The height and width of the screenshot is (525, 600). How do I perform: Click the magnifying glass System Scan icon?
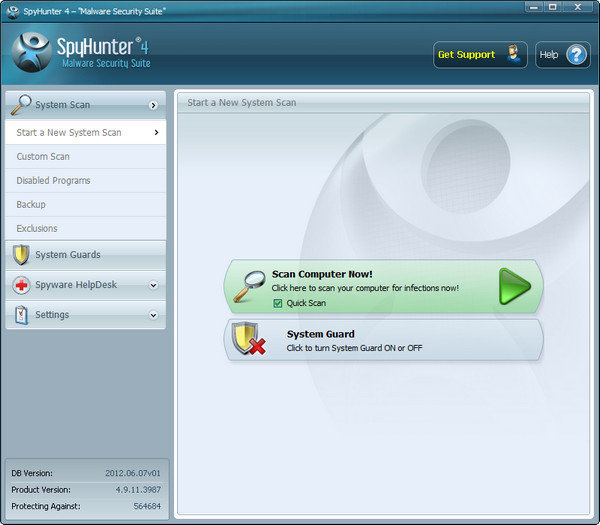point(21,104)
